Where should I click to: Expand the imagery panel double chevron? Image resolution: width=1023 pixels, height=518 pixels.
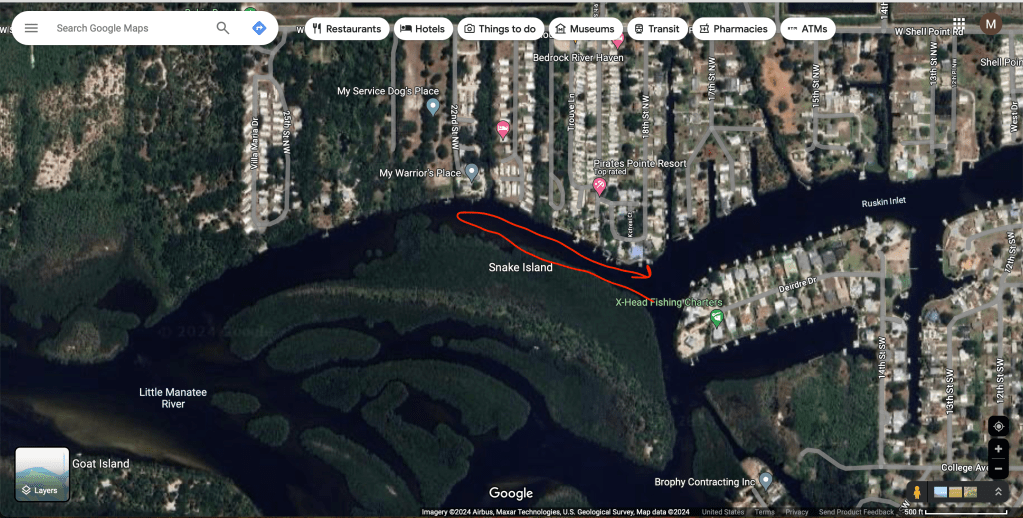click(x=998, y=492)
